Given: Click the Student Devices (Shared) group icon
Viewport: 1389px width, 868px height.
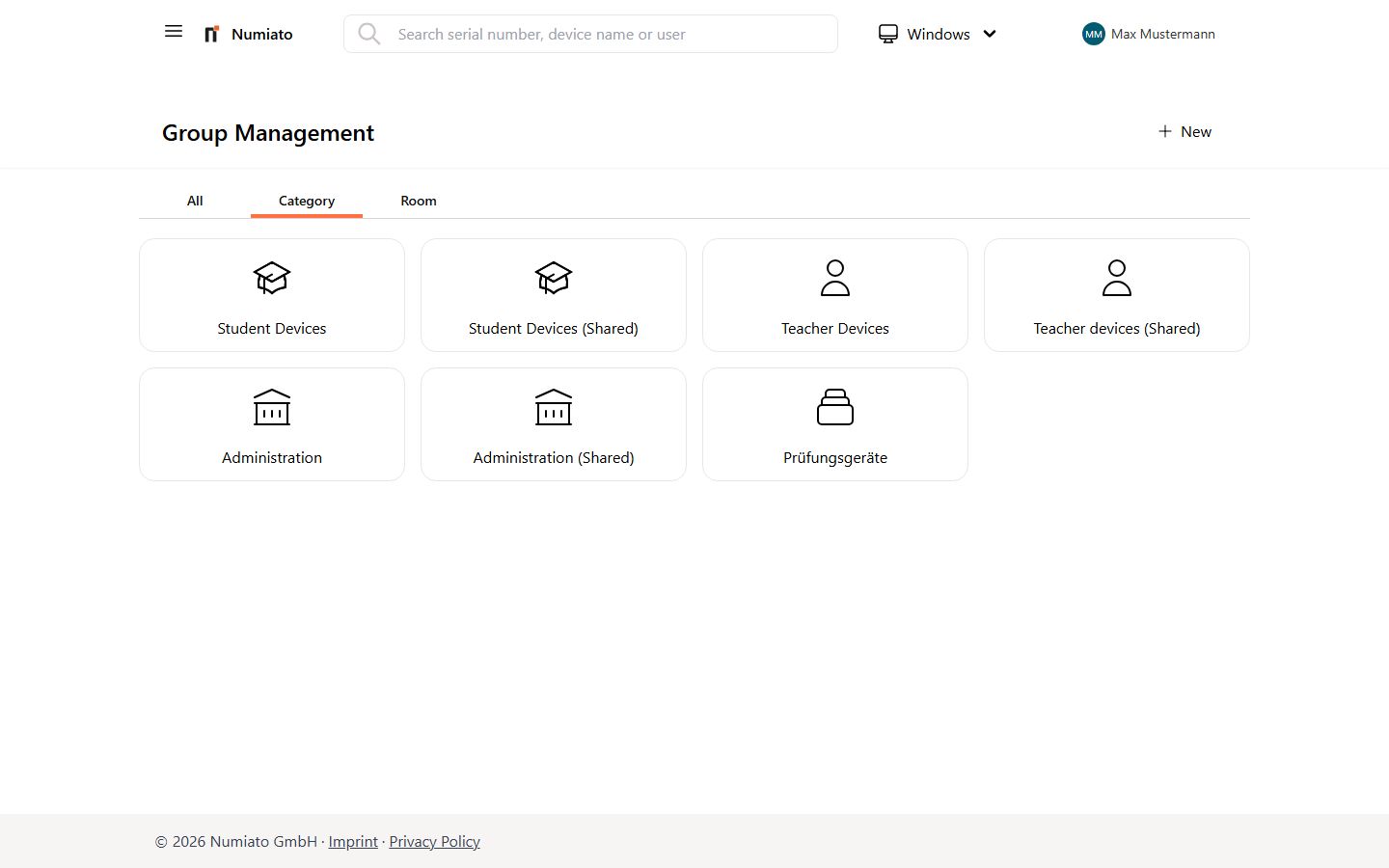Looking at the screenshot, I should (x=553, y=279).
